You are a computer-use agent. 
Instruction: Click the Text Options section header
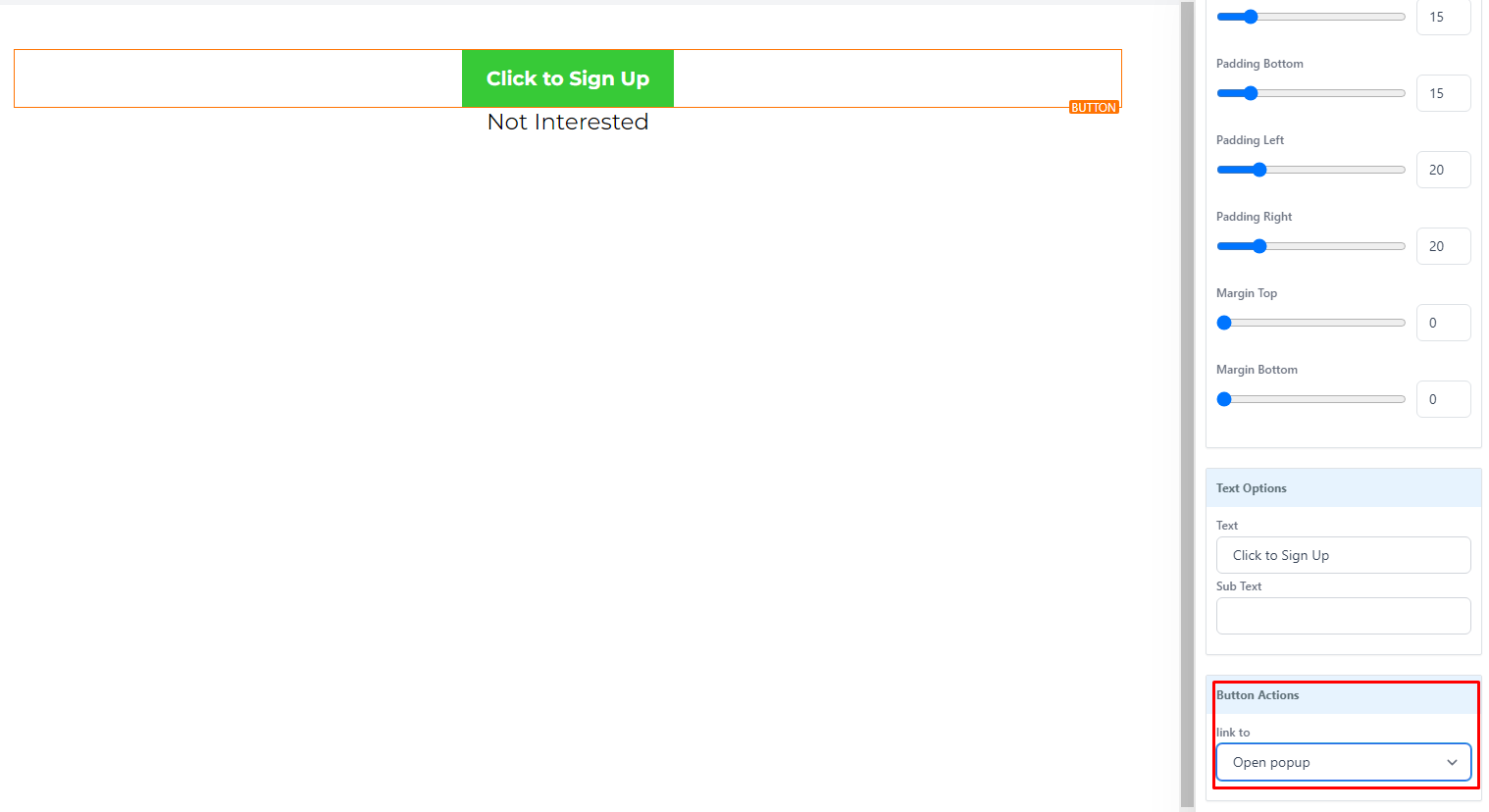(1343, 487)
